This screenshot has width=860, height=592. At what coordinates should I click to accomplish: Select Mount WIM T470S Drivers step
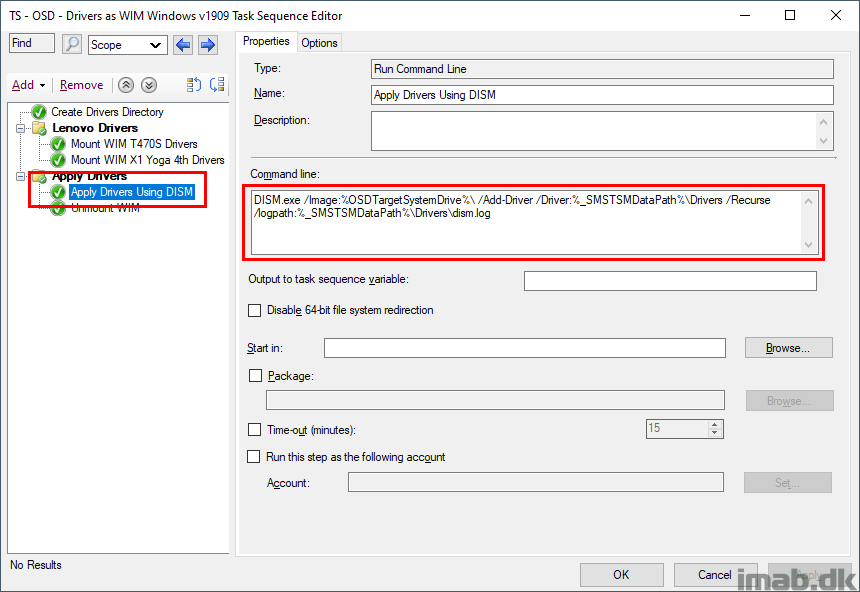pos(134,144)
